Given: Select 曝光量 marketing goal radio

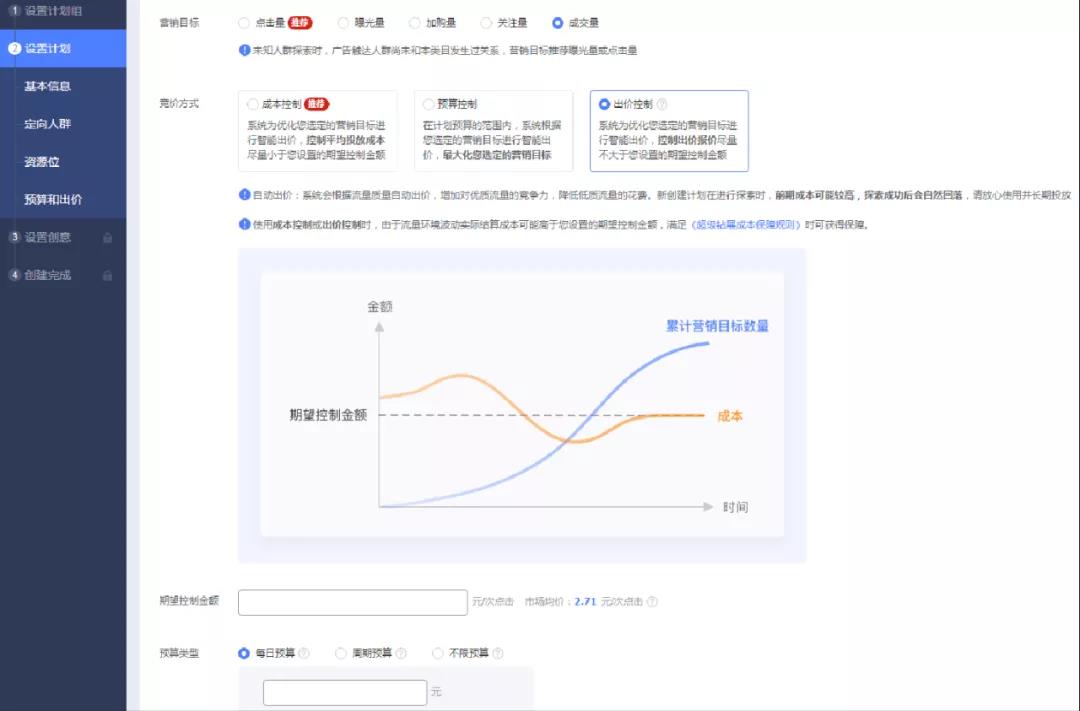Looking at the screenshot, I should point(344,22).
